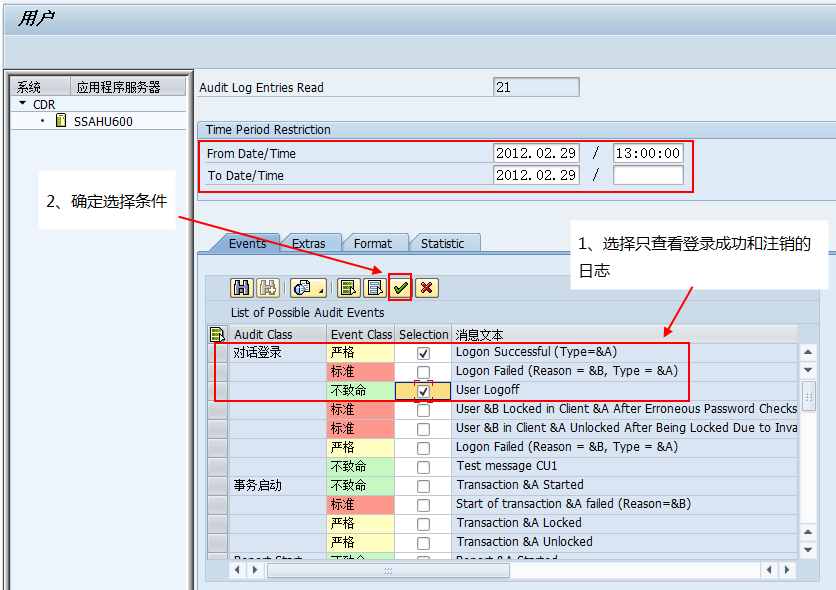
Task: Uncheck the Logon Successful selection checkbox
Action: 424,353
